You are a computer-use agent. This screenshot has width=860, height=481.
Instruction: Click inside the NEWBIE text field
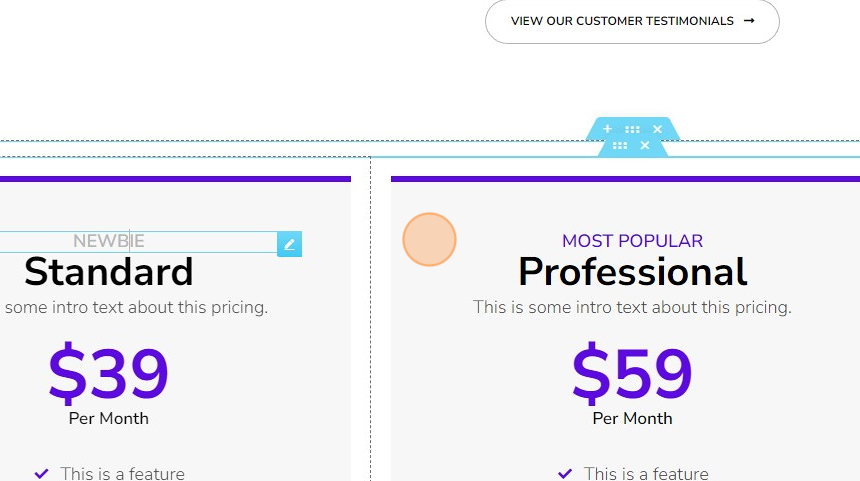click(138, 242)
